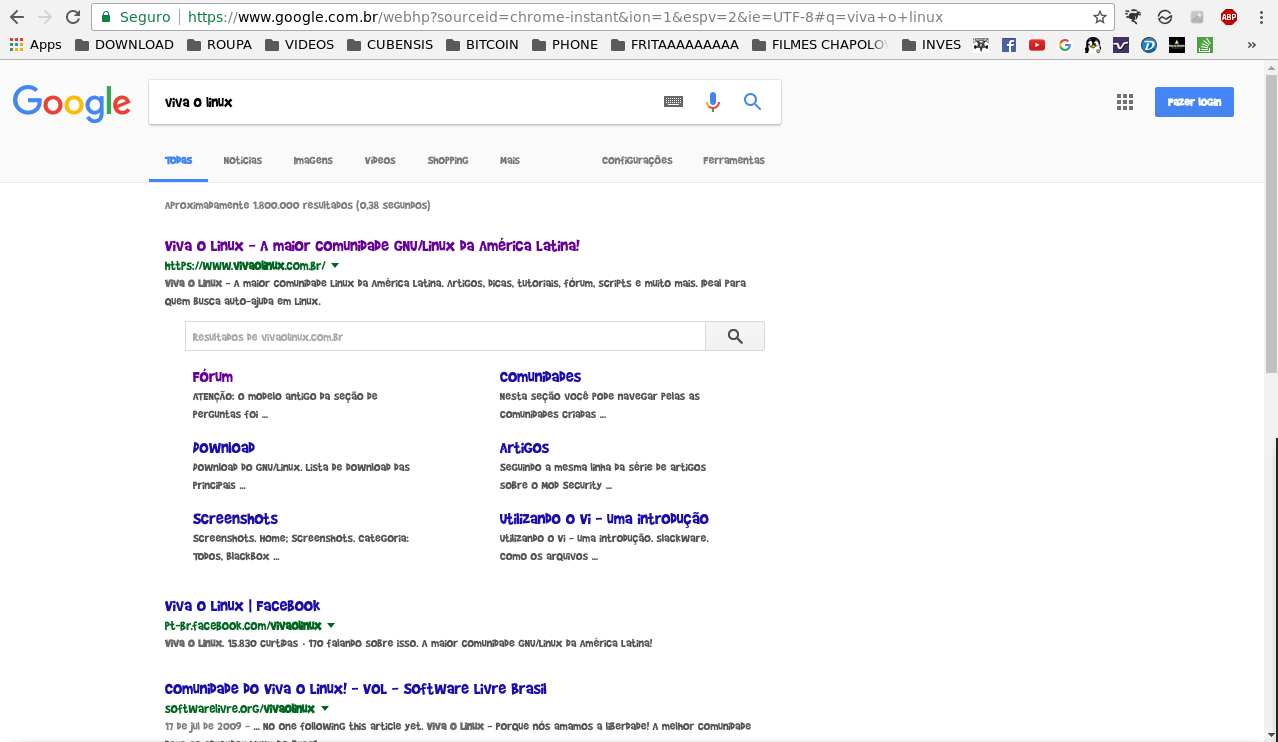Open the penguin Tux bookmark icon
This screenshot has width=1278, height=742.
coord(1093,45)
